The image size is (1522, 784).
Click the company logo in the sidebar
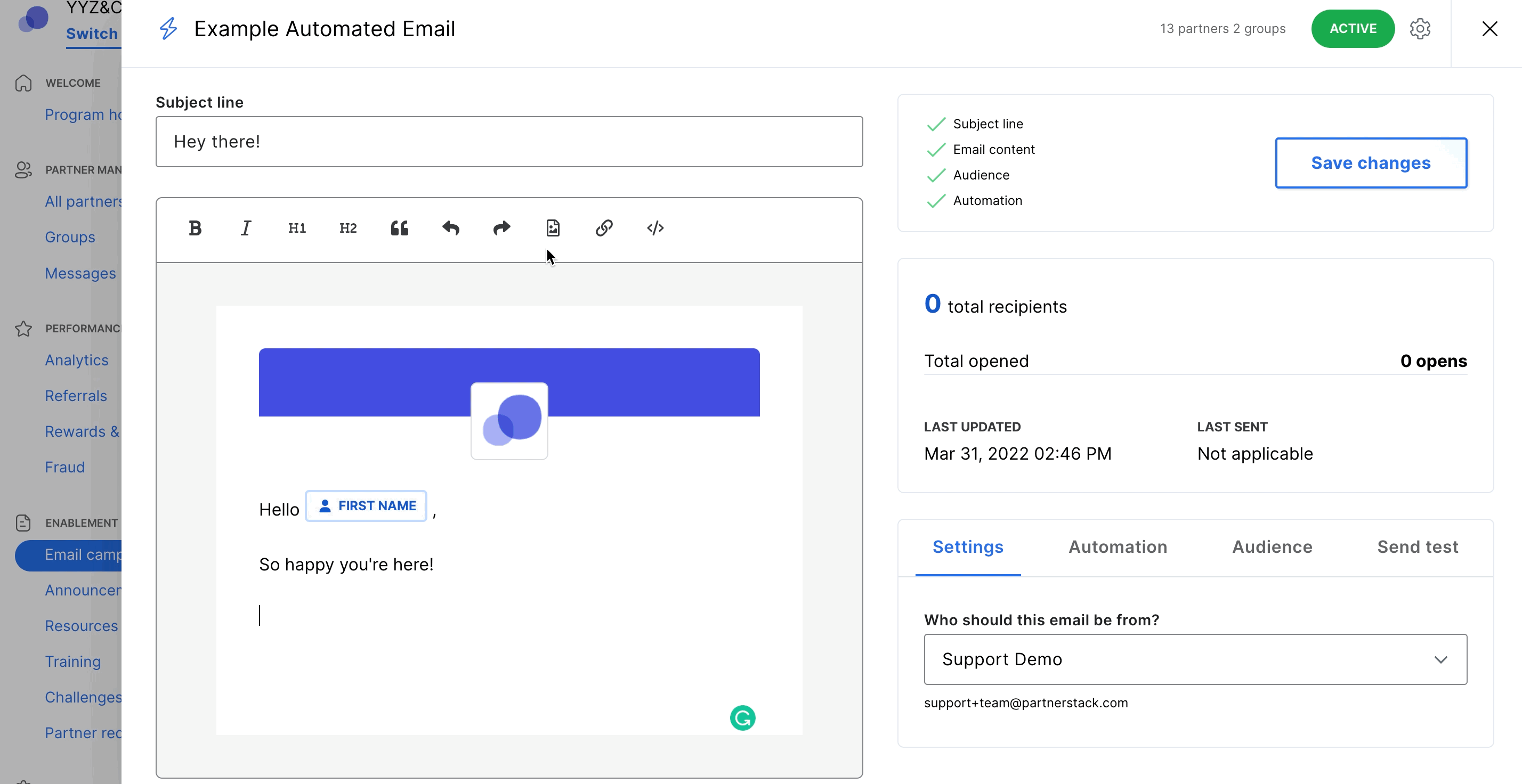tap(33, 19)
